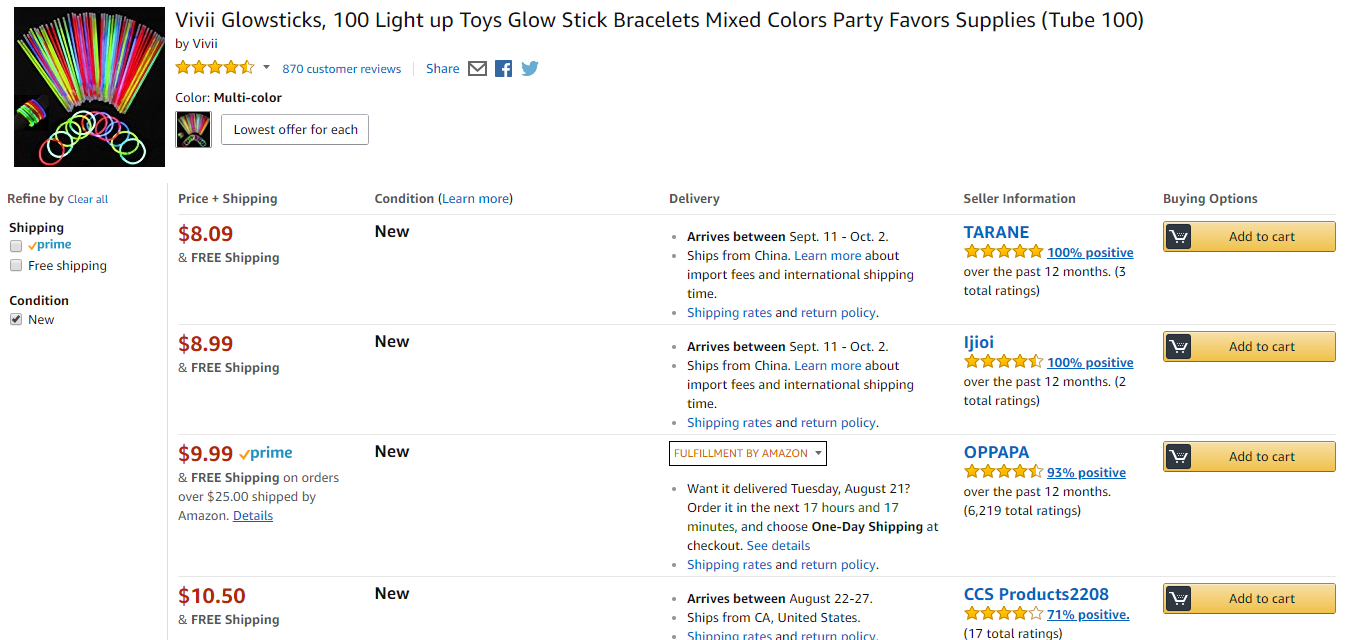Screen dimensions: 1346x640
Task: Click the cart icon in OPPAPA's offer row
Action: click(x=1179, y=457)
